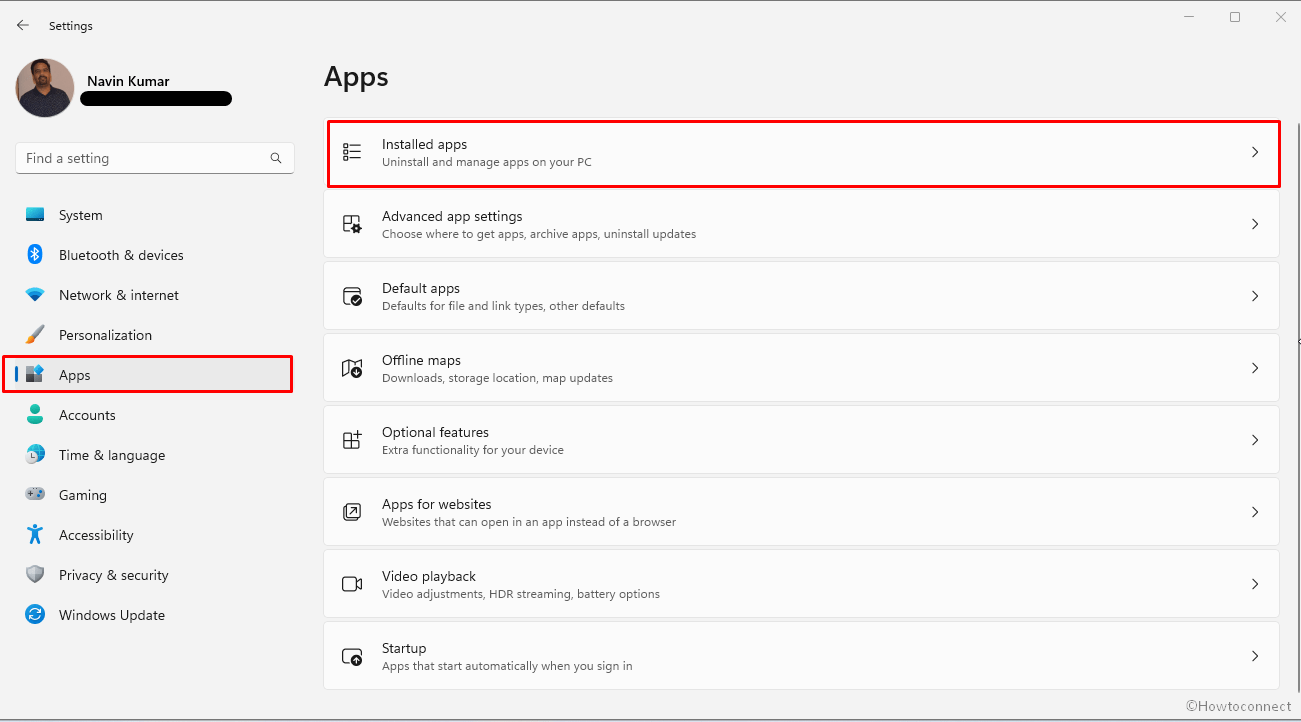
Task: Expand Installed apps with its chevron
Action: (x=1255, y=152)
